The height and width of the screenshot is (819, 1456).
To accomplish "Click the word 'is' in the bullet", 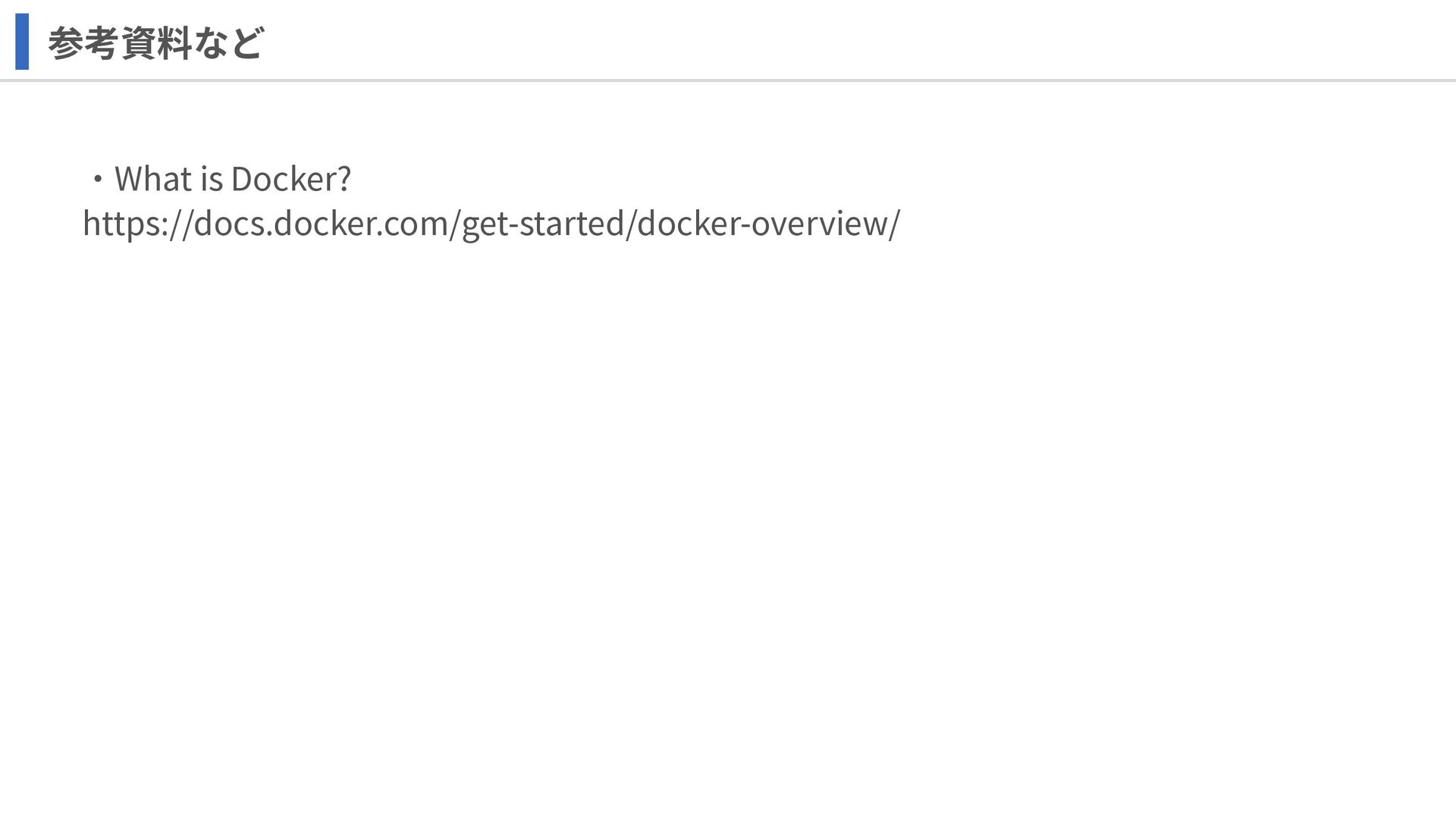I will (212, 179).
